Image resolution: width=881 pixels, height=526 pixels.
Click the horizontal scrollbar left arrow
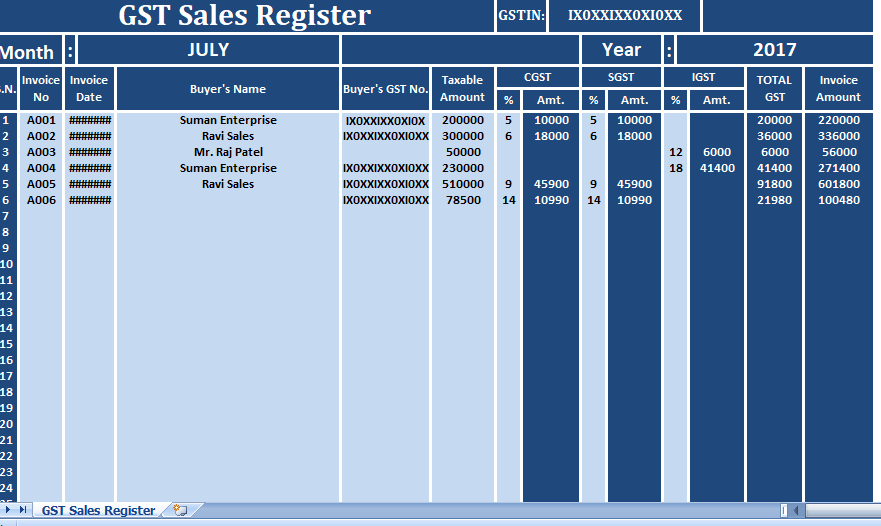796,510
